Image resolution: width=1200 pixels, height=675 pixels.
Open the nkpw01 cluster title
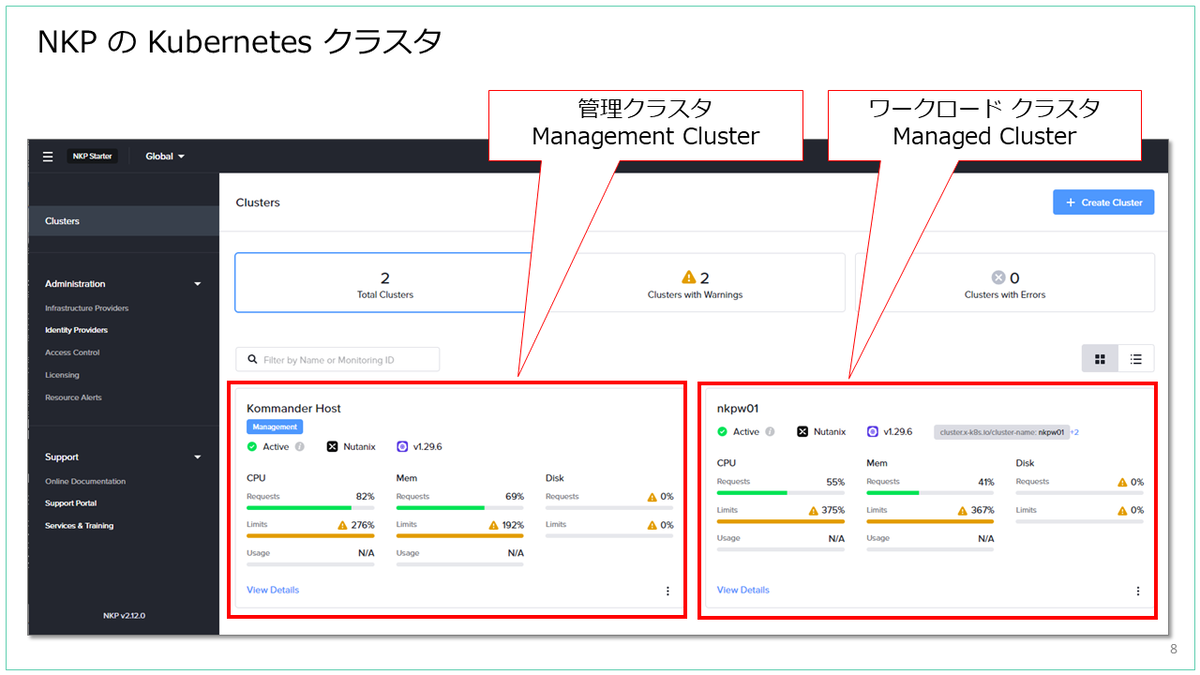point(737,408)
